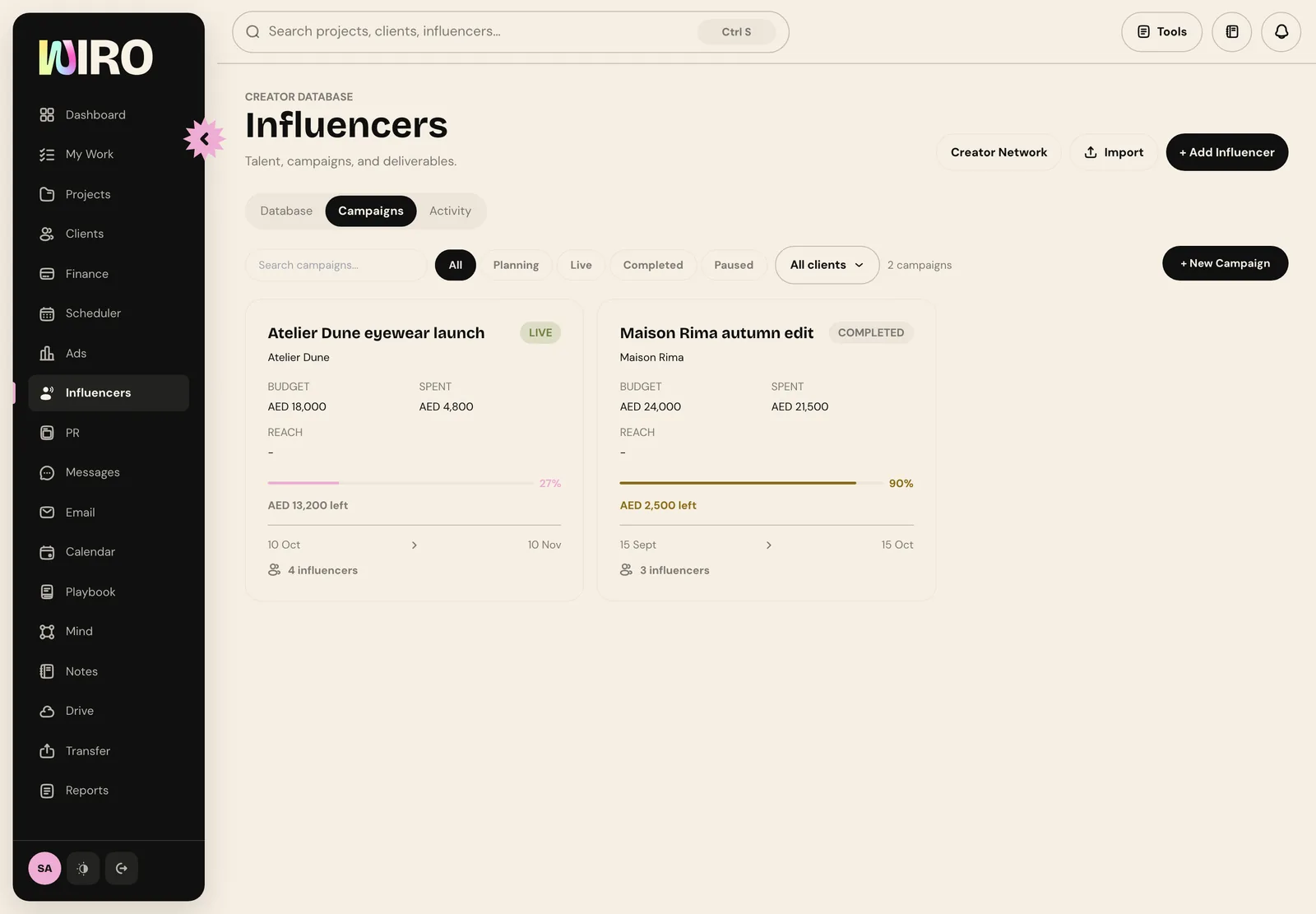Focus the Search campaigns field
The height and width of the screenshot is (914, 1316).
[x=336, y=265]
